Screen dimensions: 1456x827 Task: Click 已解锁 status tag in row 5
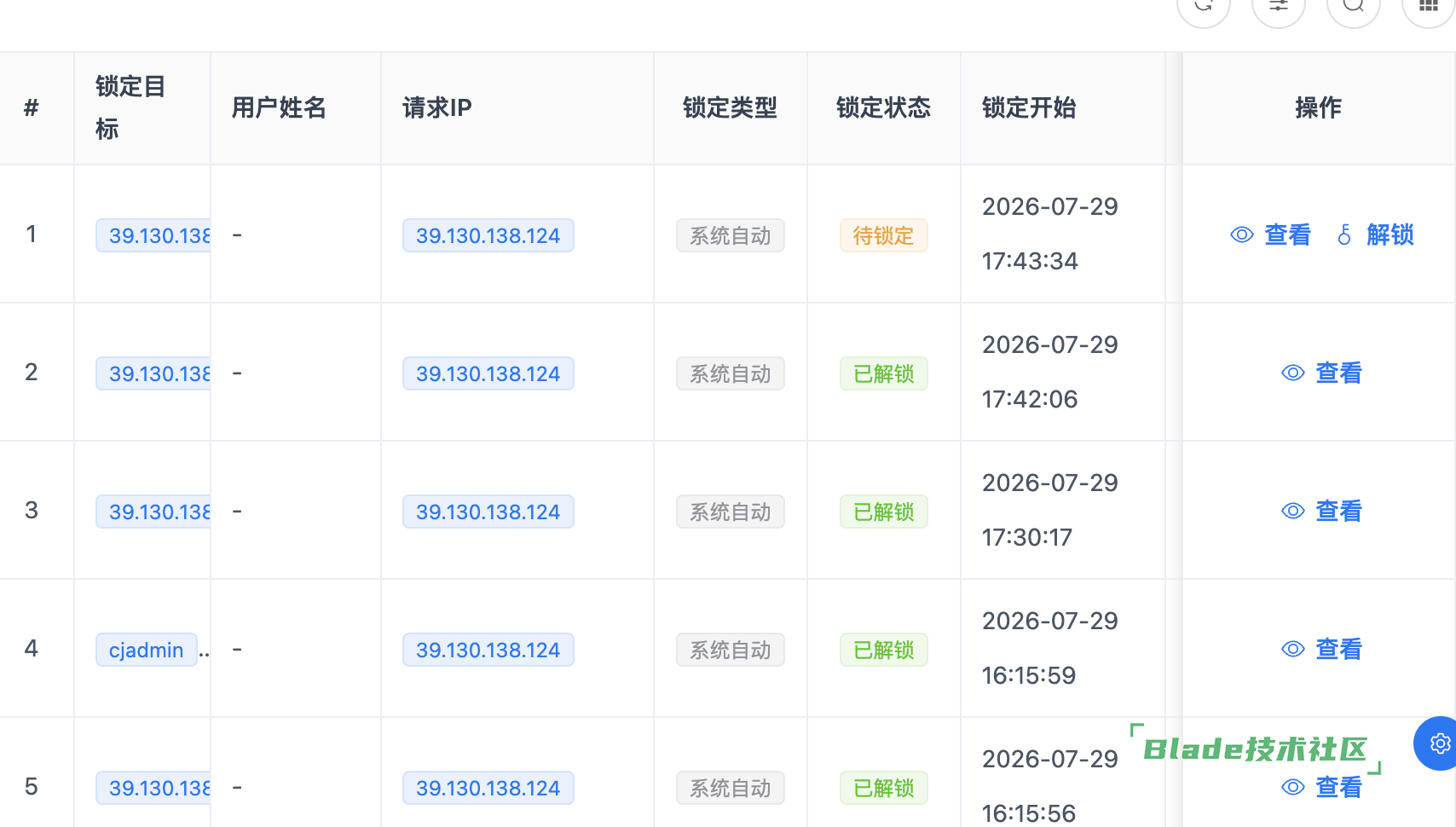point(884,788)
